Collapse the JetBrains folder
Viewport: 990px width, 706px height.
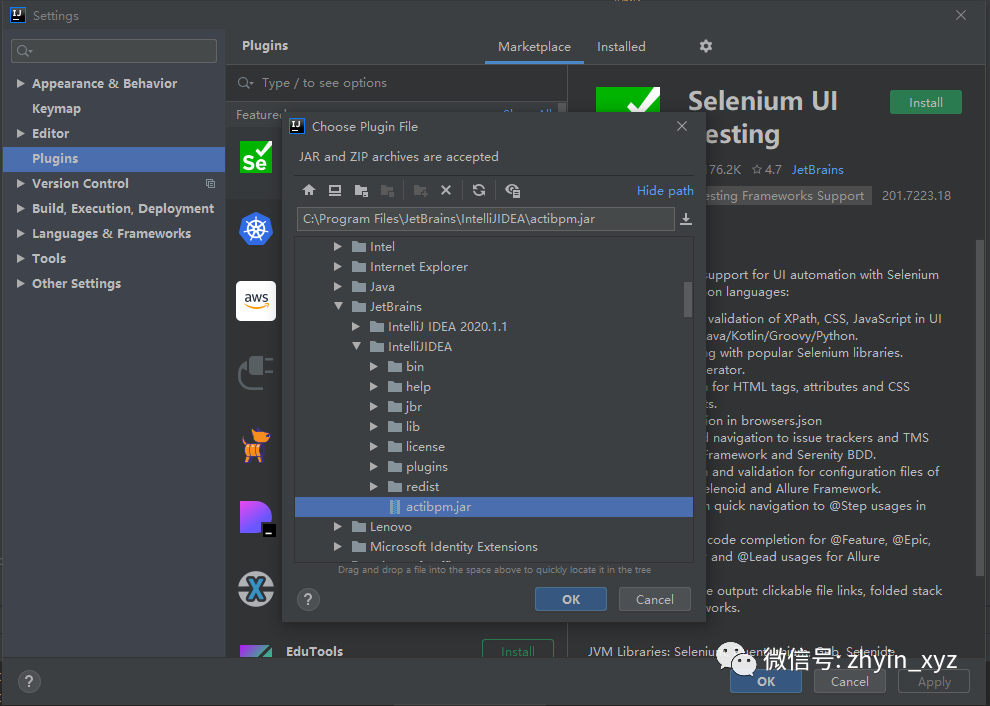point(338,306)
